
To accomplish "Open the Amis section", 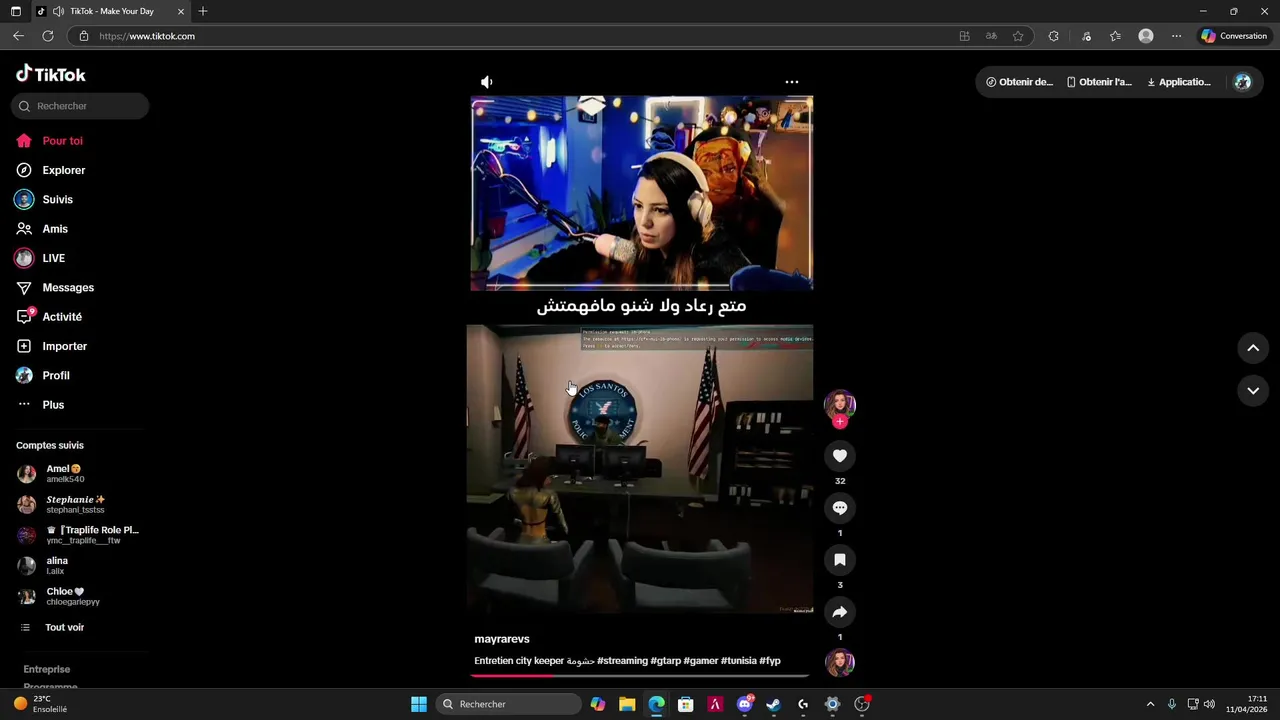I will (55, 229).
